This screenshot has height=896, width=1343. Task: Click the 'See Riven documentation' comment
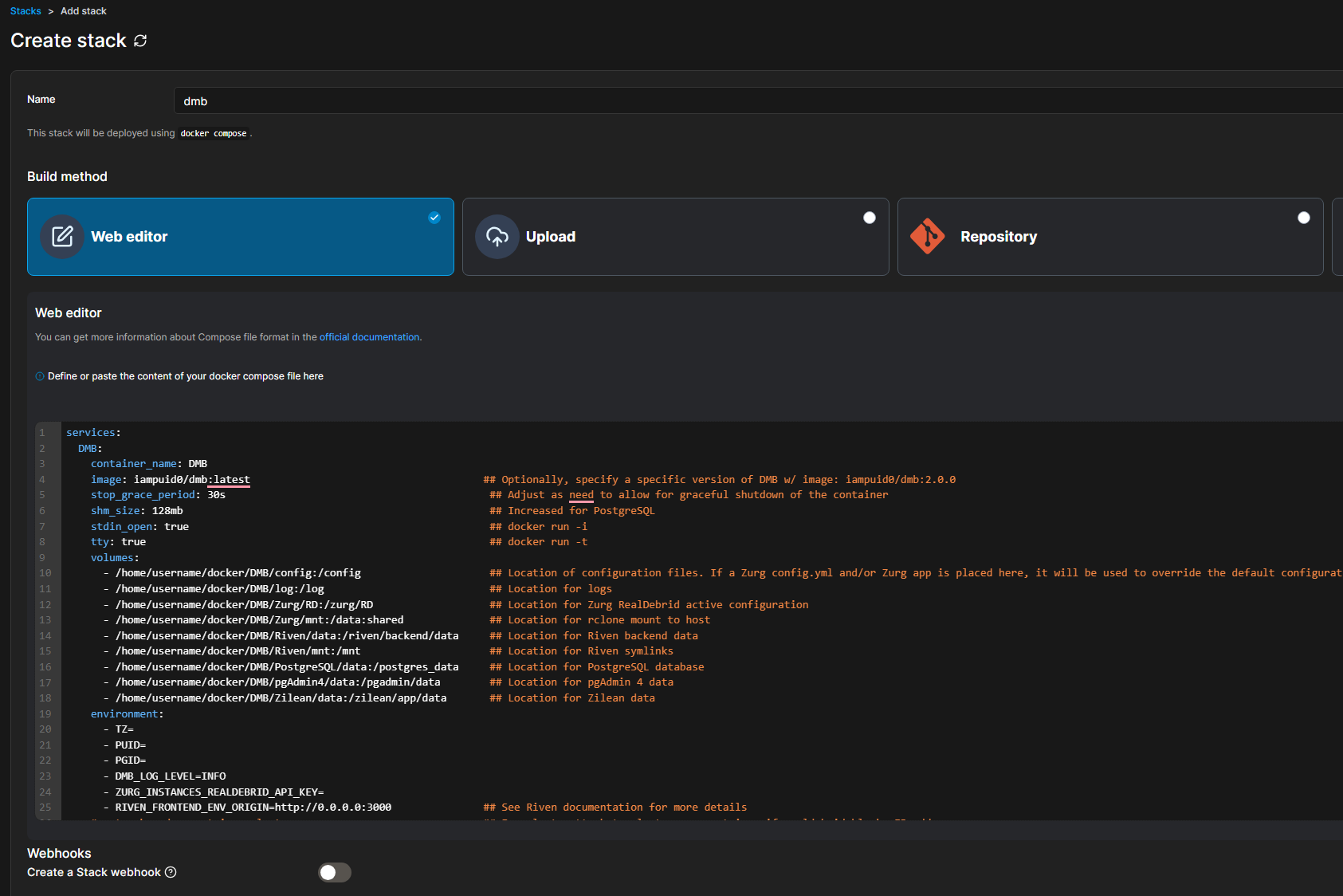point(615,808)
